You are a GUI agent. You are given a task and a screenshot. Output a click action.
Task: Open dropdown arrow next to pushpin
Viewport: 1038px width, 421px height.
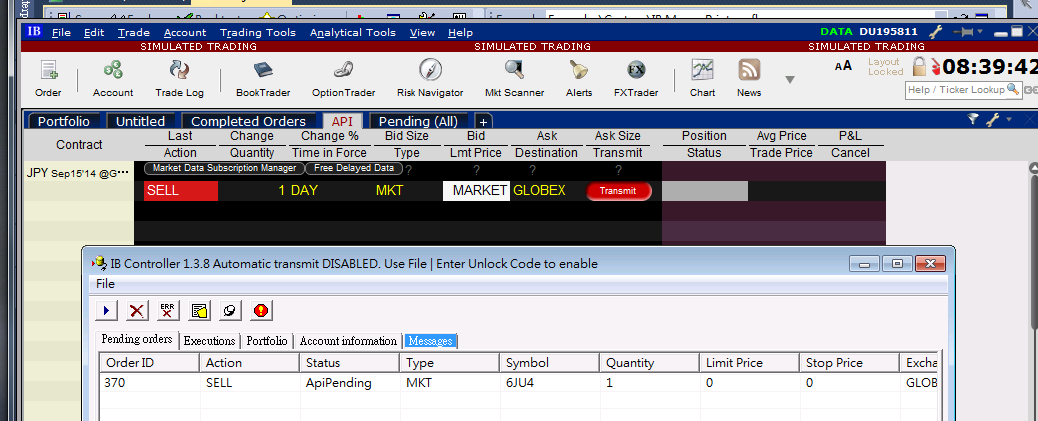[980, 32]
